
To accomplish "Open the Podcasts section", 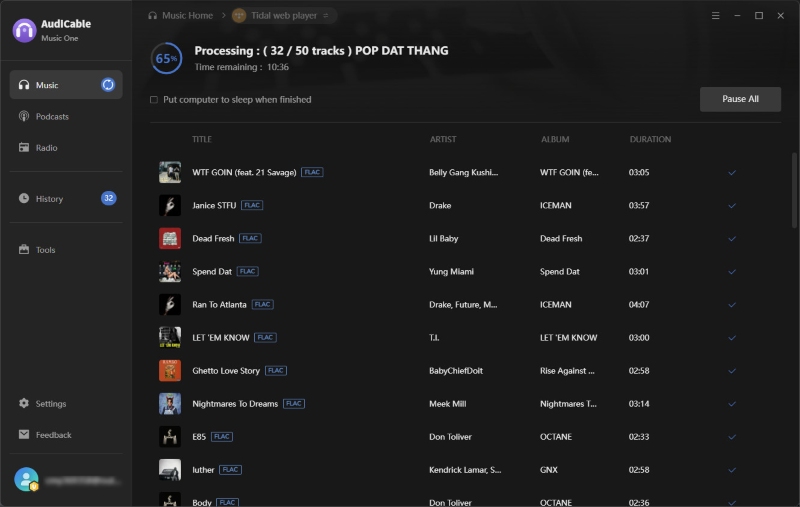I will [x=66, y=116].
